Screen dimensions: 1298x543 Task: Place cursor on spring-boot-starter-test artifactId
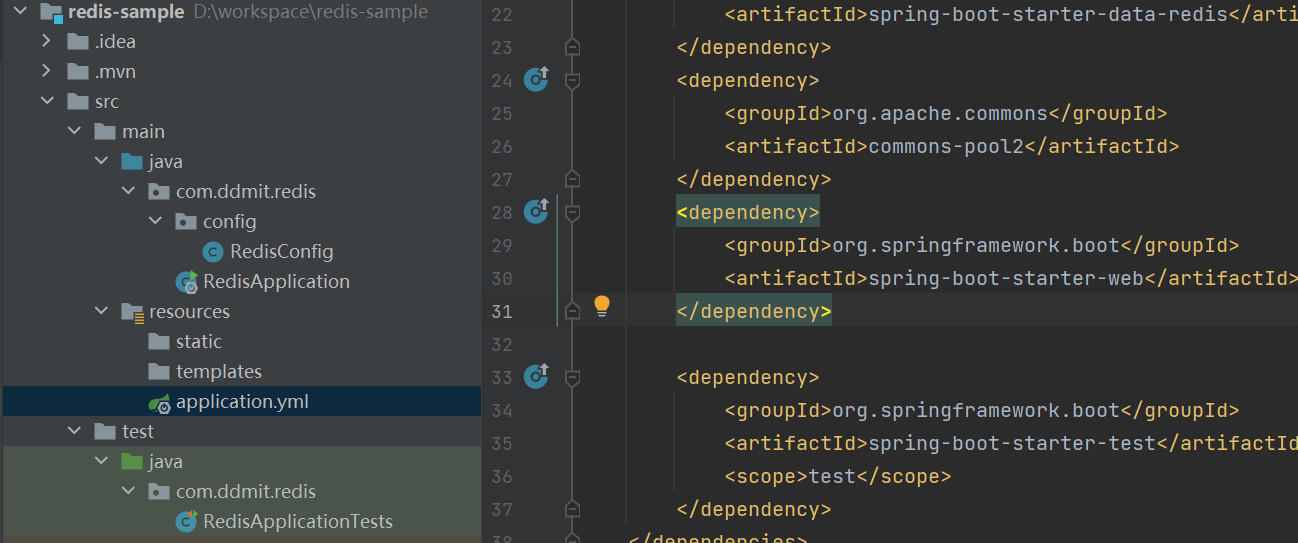pyautogui.click(x=1013, y=443)
